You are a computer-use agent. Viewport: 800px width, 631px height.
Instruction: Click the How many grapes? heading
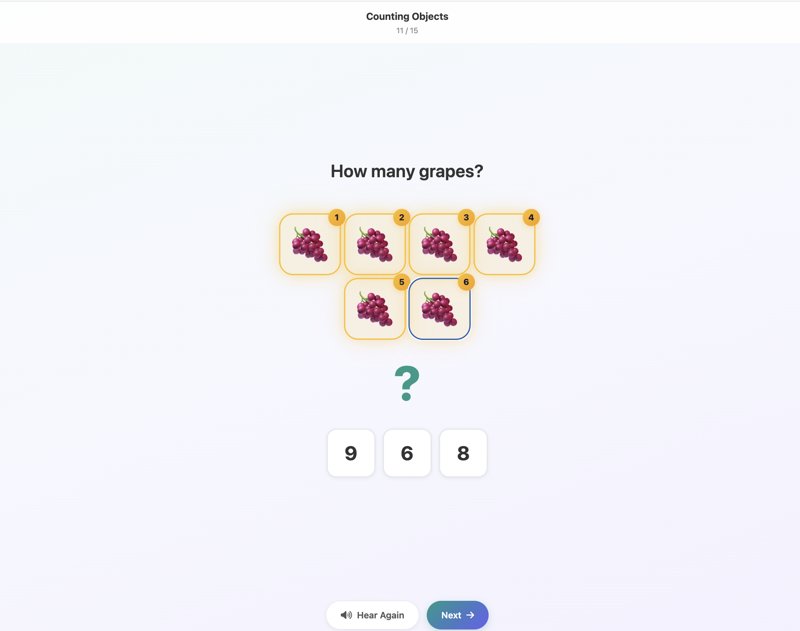pos(407,171)
